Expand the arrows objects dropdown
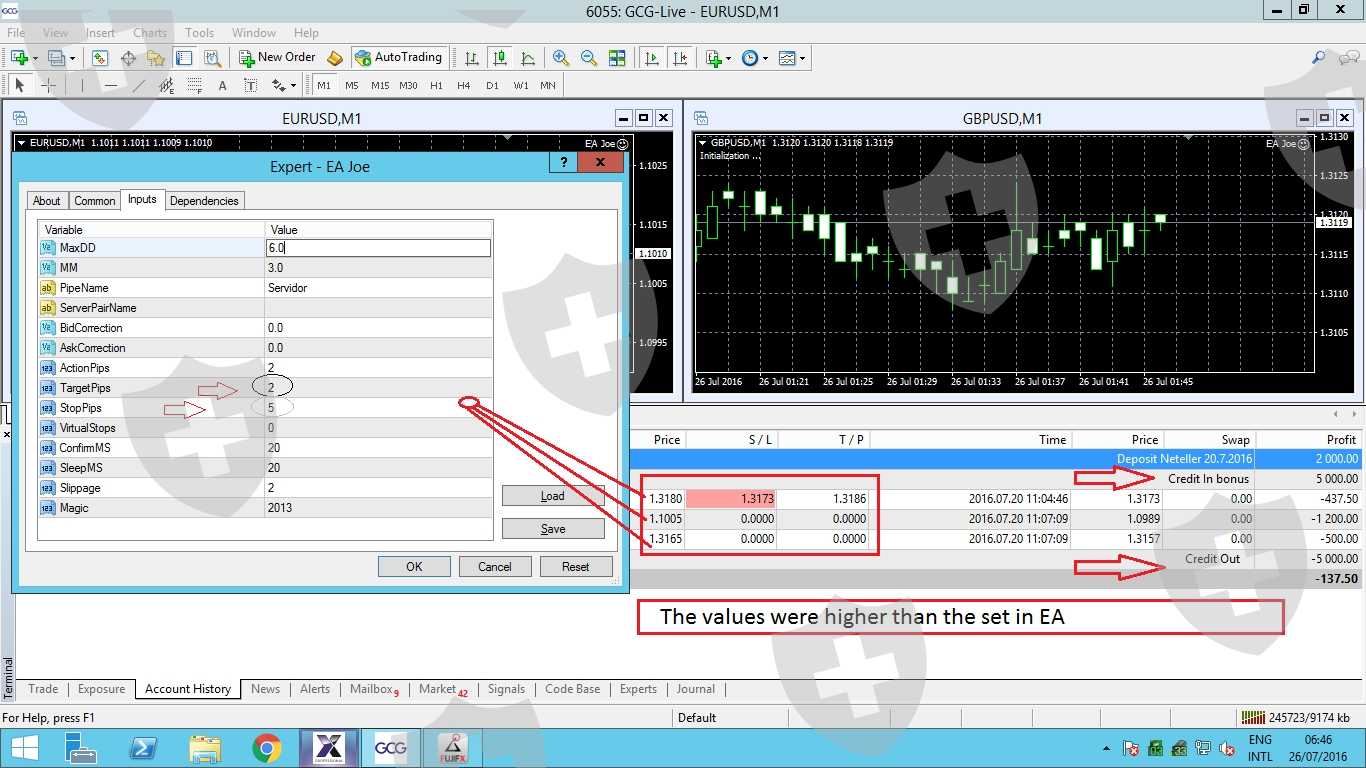 coord(293,86)
